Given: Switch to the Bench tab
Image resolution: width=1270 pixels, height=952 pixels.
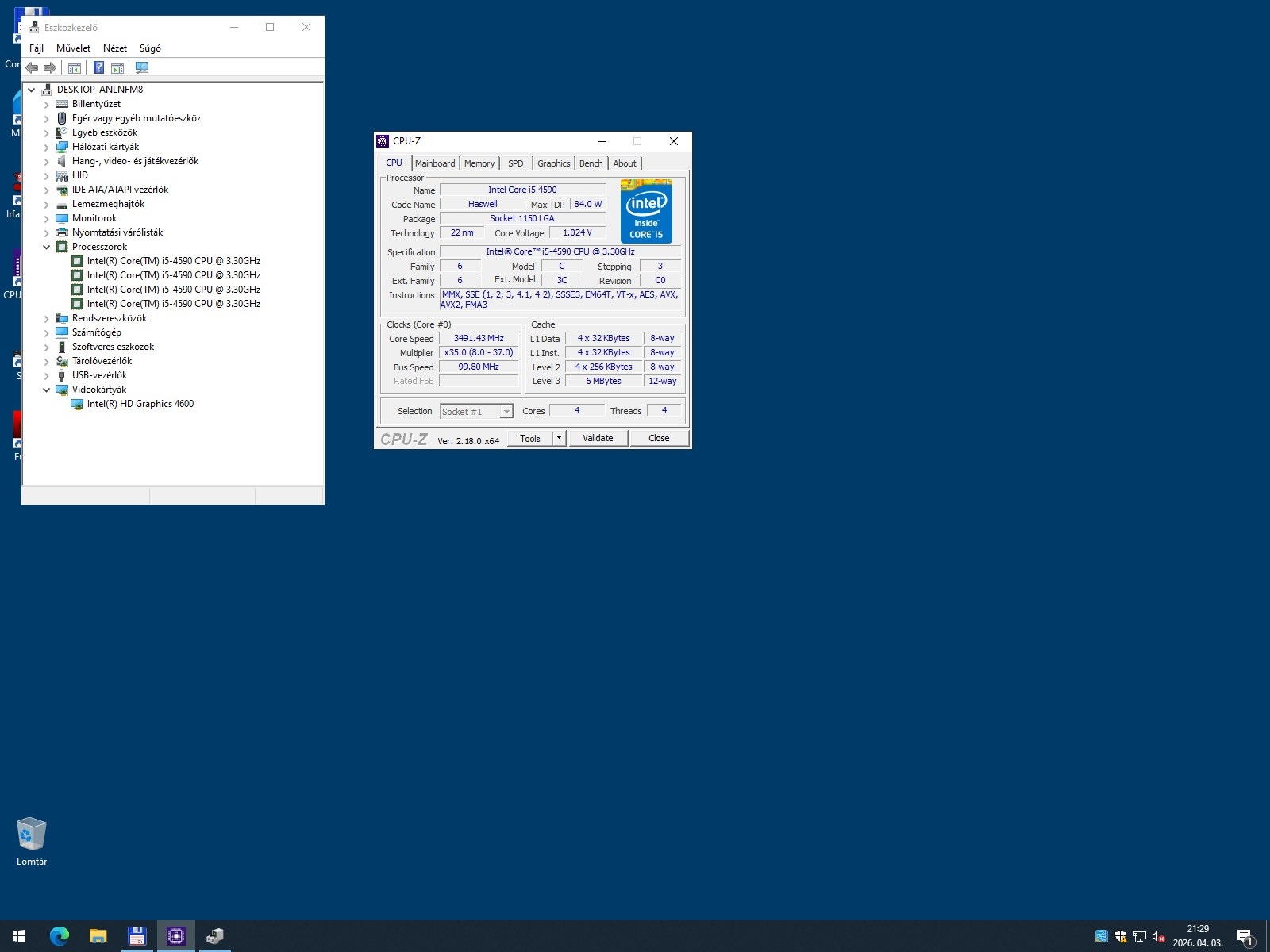Looking at the screenshot, I should tap(591, 163).
